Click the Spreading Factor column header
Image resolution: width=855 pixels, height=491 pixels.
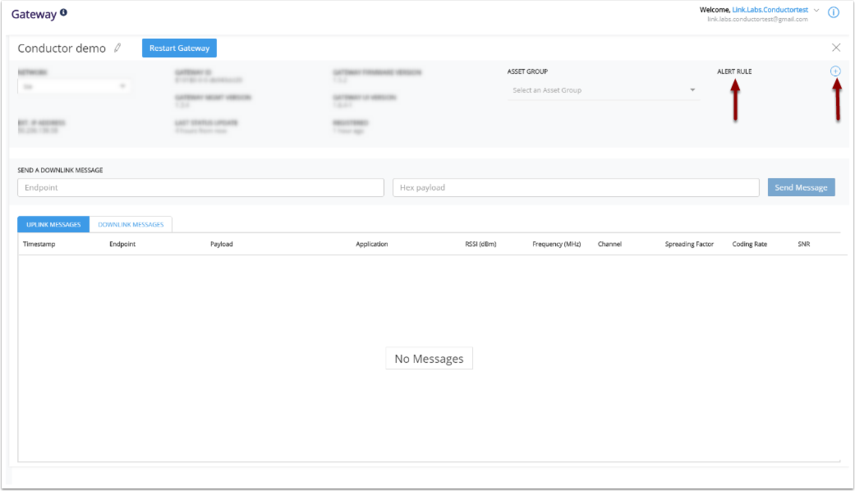689,244
